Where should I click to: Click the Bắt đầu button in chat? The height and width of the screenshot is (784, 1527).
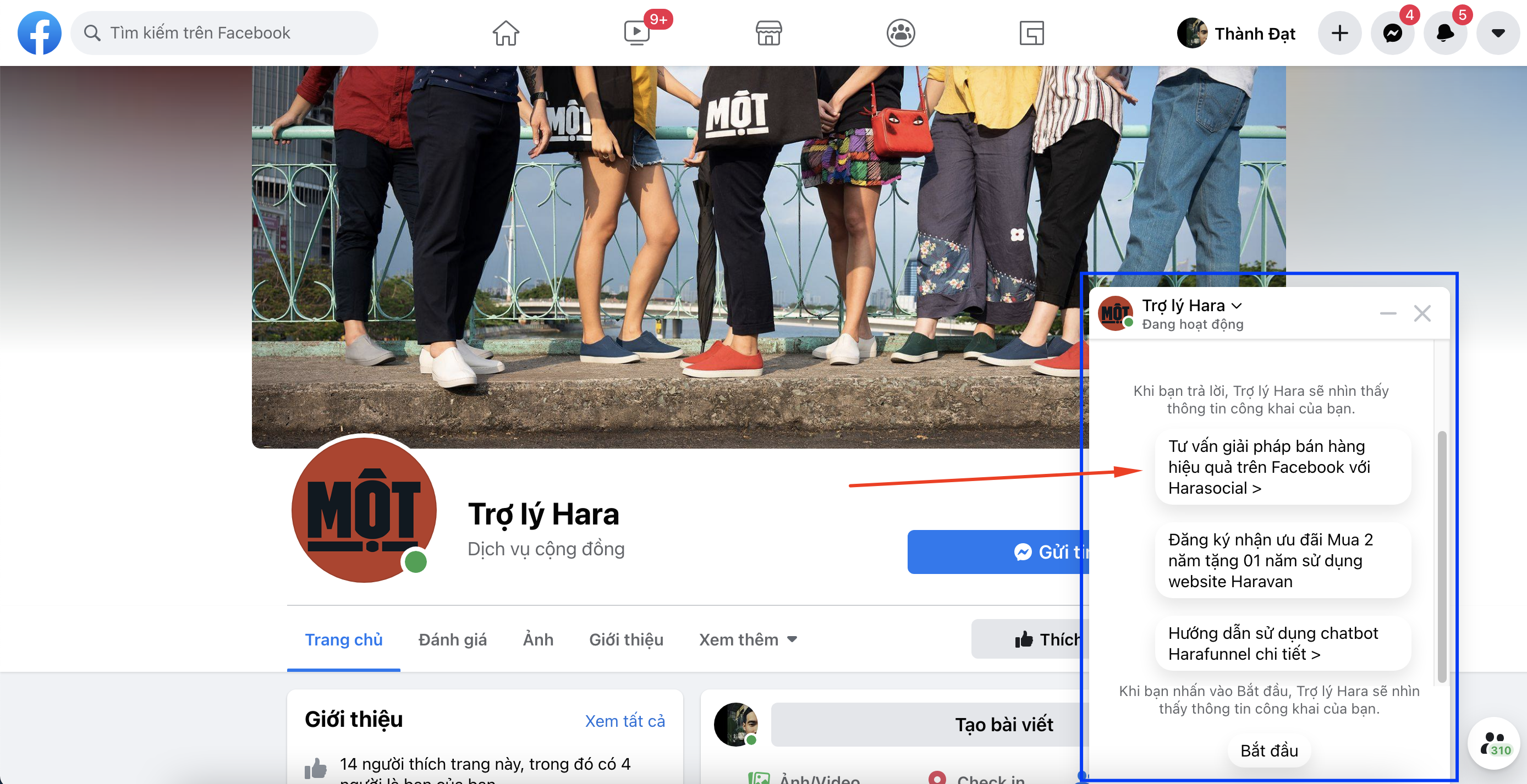(1268, 750)
